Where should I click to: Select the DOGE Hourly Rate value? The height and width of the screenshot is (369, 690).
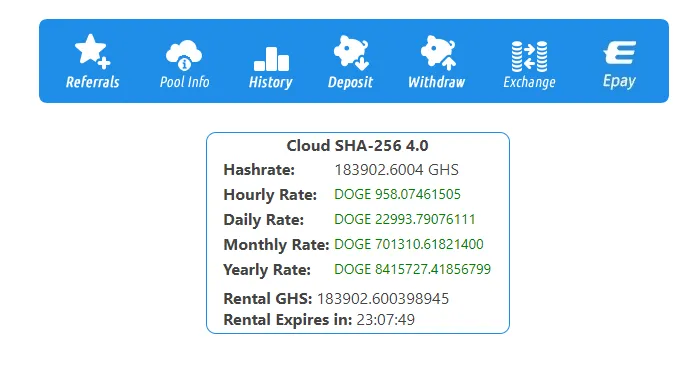[397, 194]
